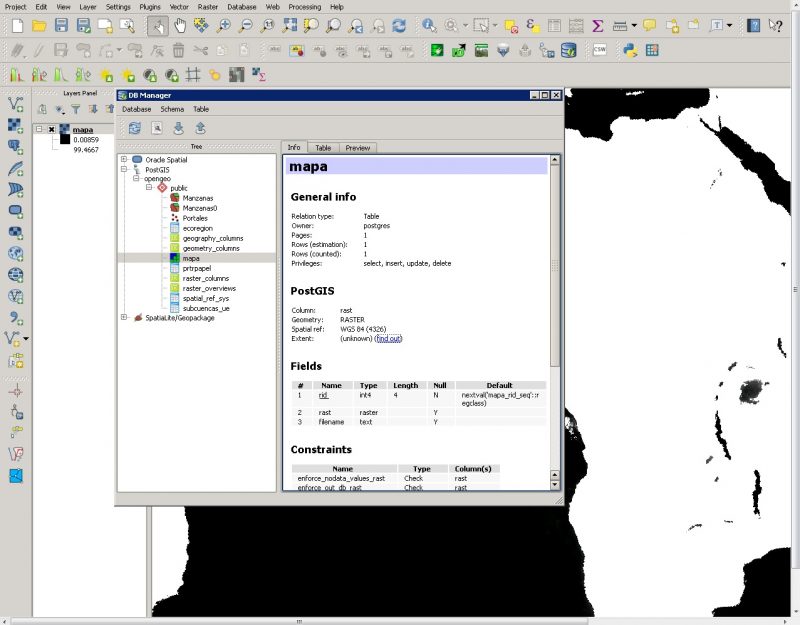The image size is (800, 625).
Task: Select raster_columns in the tree
Action: coord(206,279)
